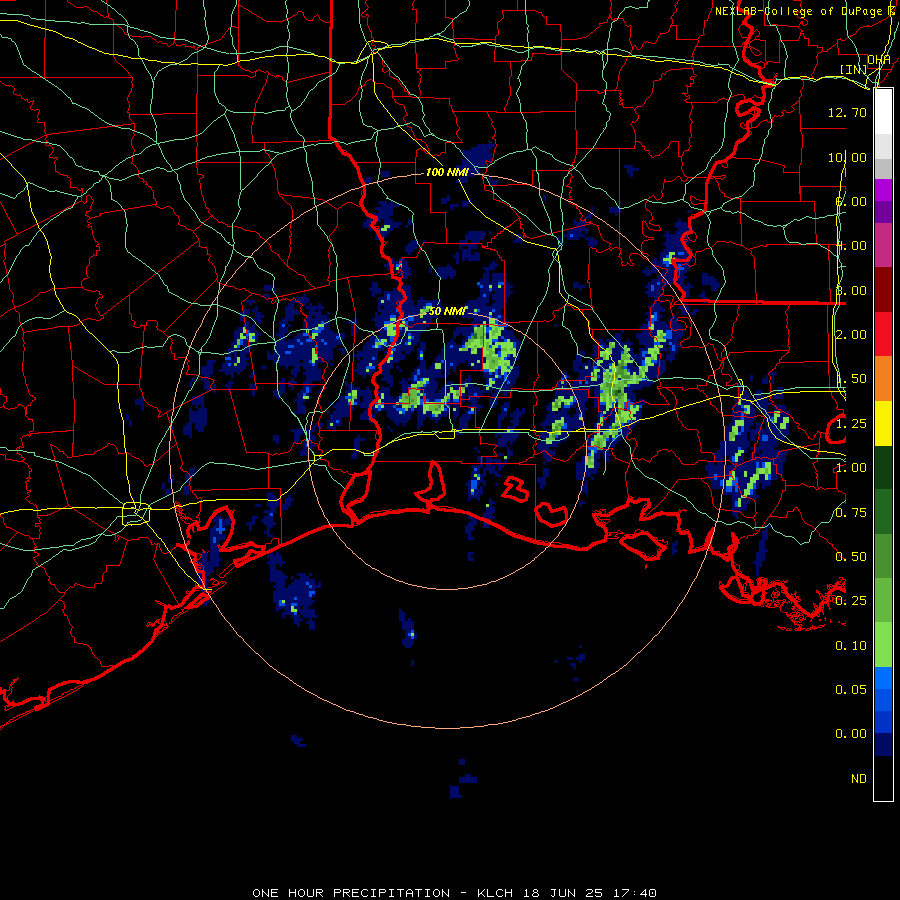Click the ONE HOUR PRECIPITATION KLCH caption

(x=454, y=893)
